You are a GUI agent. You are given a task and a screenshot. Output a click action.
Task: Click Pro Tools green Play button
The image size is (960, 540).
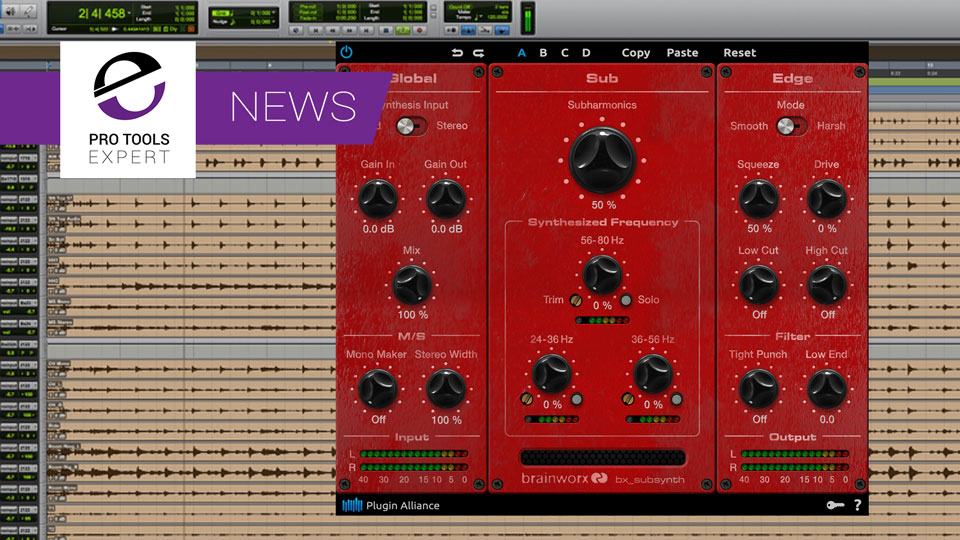coord(402,29)
